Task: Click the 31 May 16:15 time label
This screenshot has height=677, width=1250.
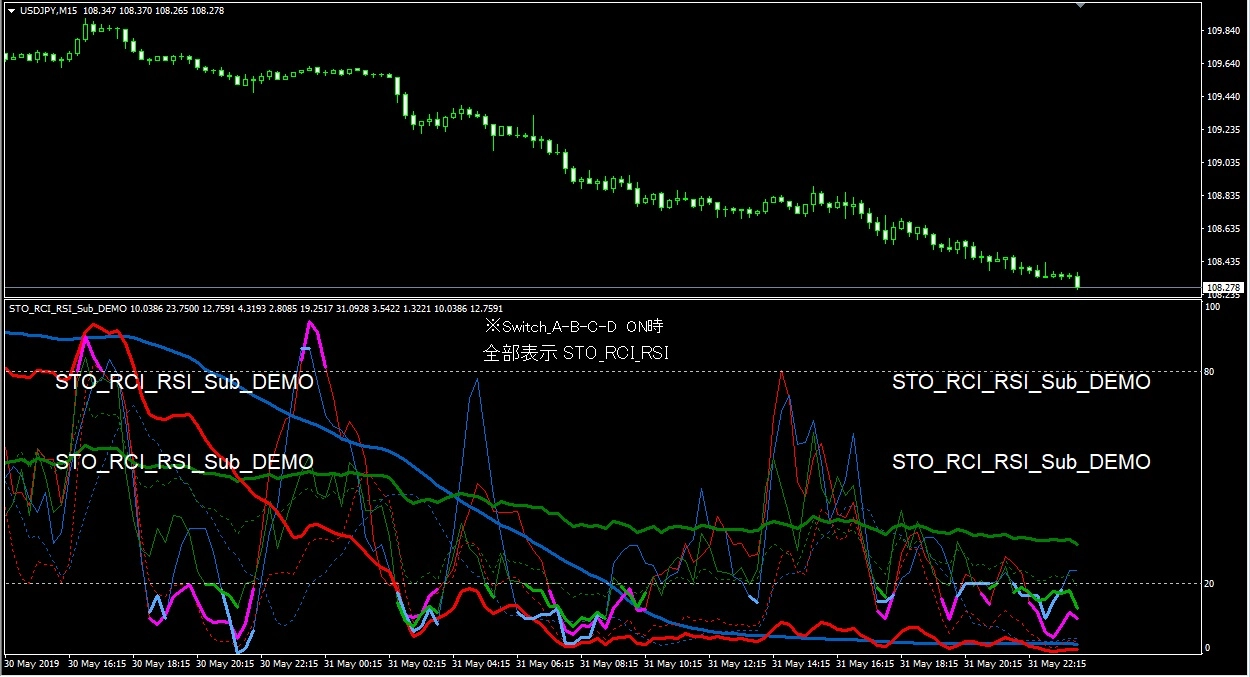Action: click(x=865, y=663)
